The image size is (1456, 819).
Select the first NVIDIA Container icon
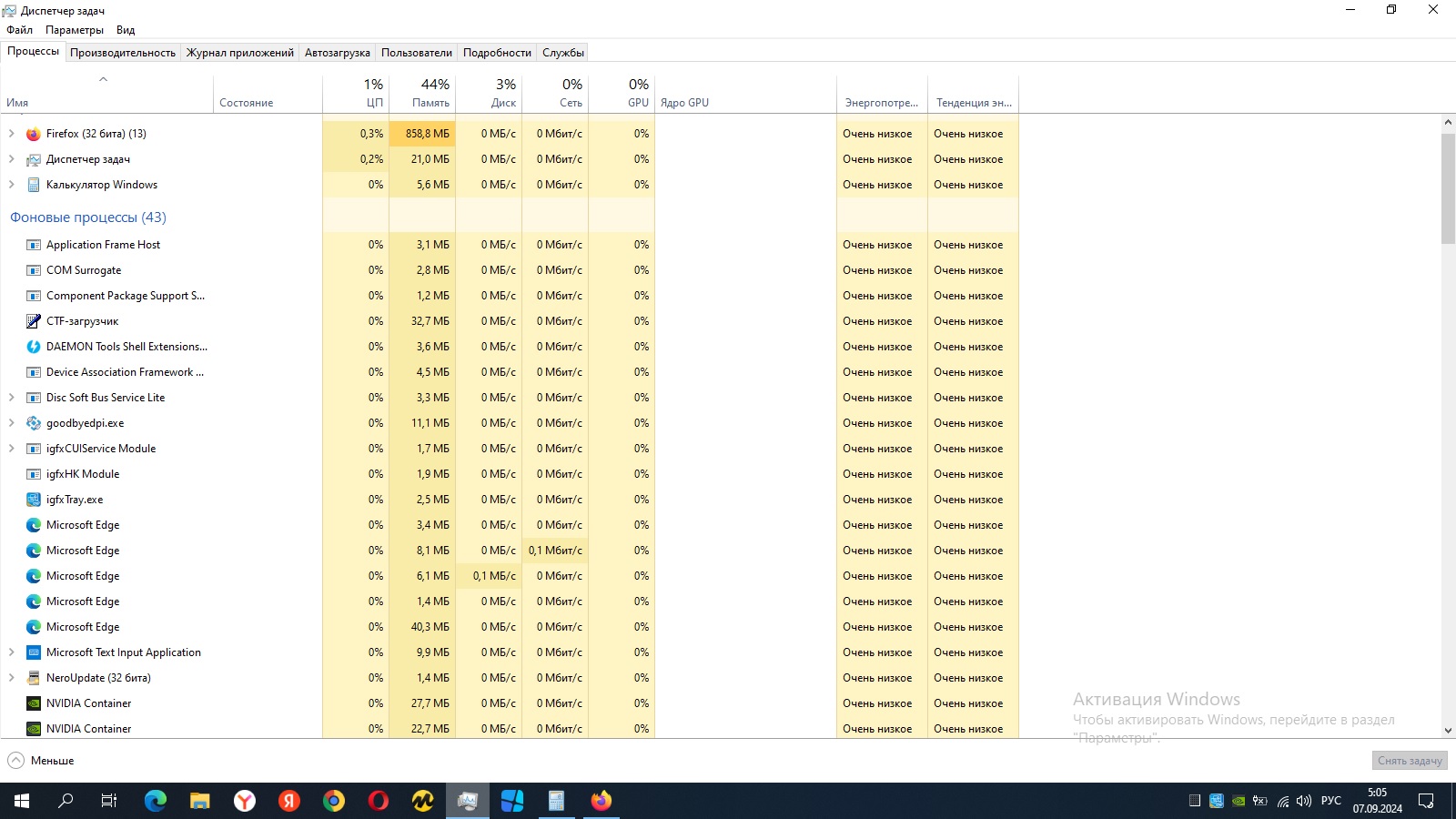pos(34,703)
